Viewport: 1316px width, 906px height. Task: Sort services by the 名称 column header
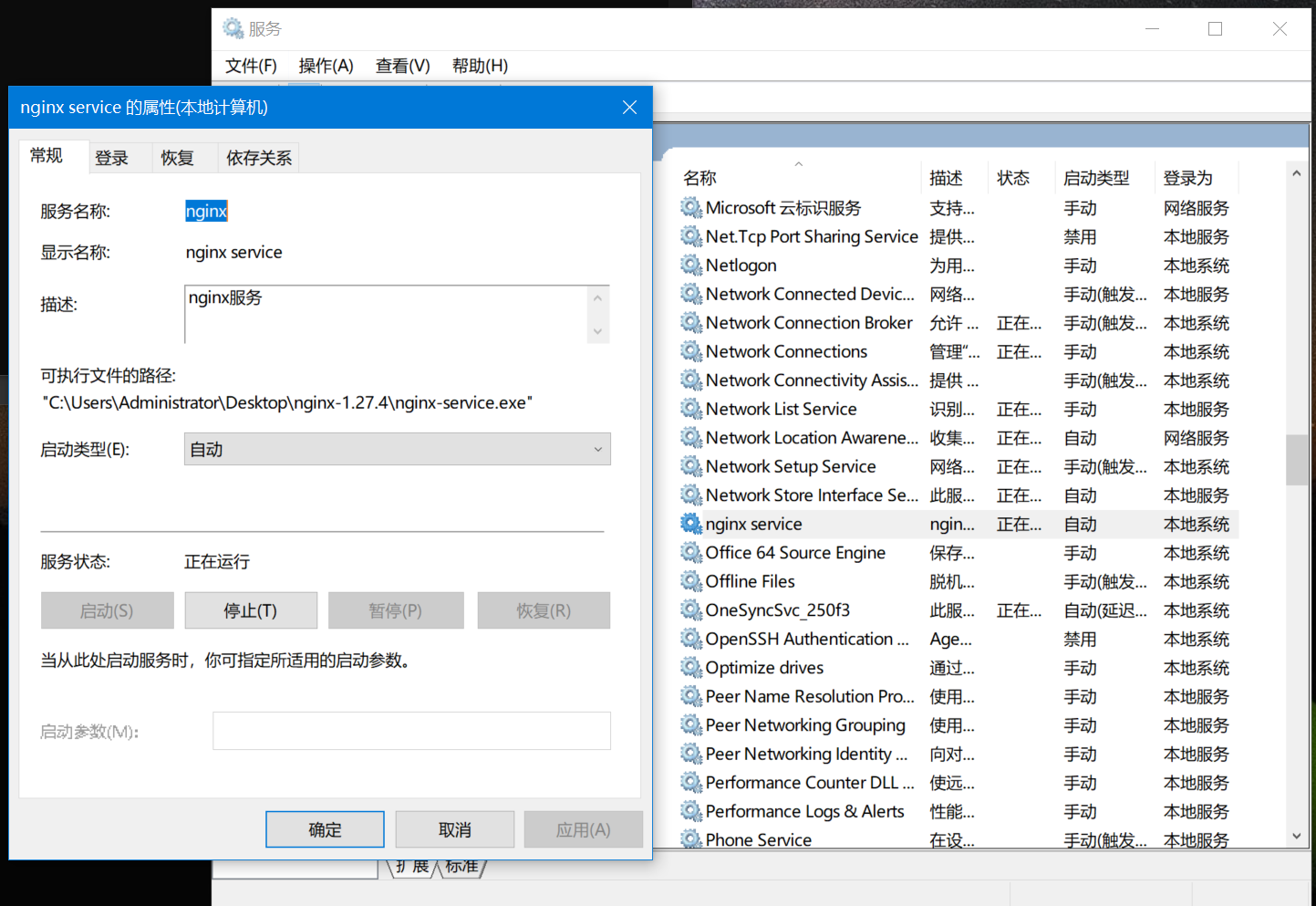[798, 178]
